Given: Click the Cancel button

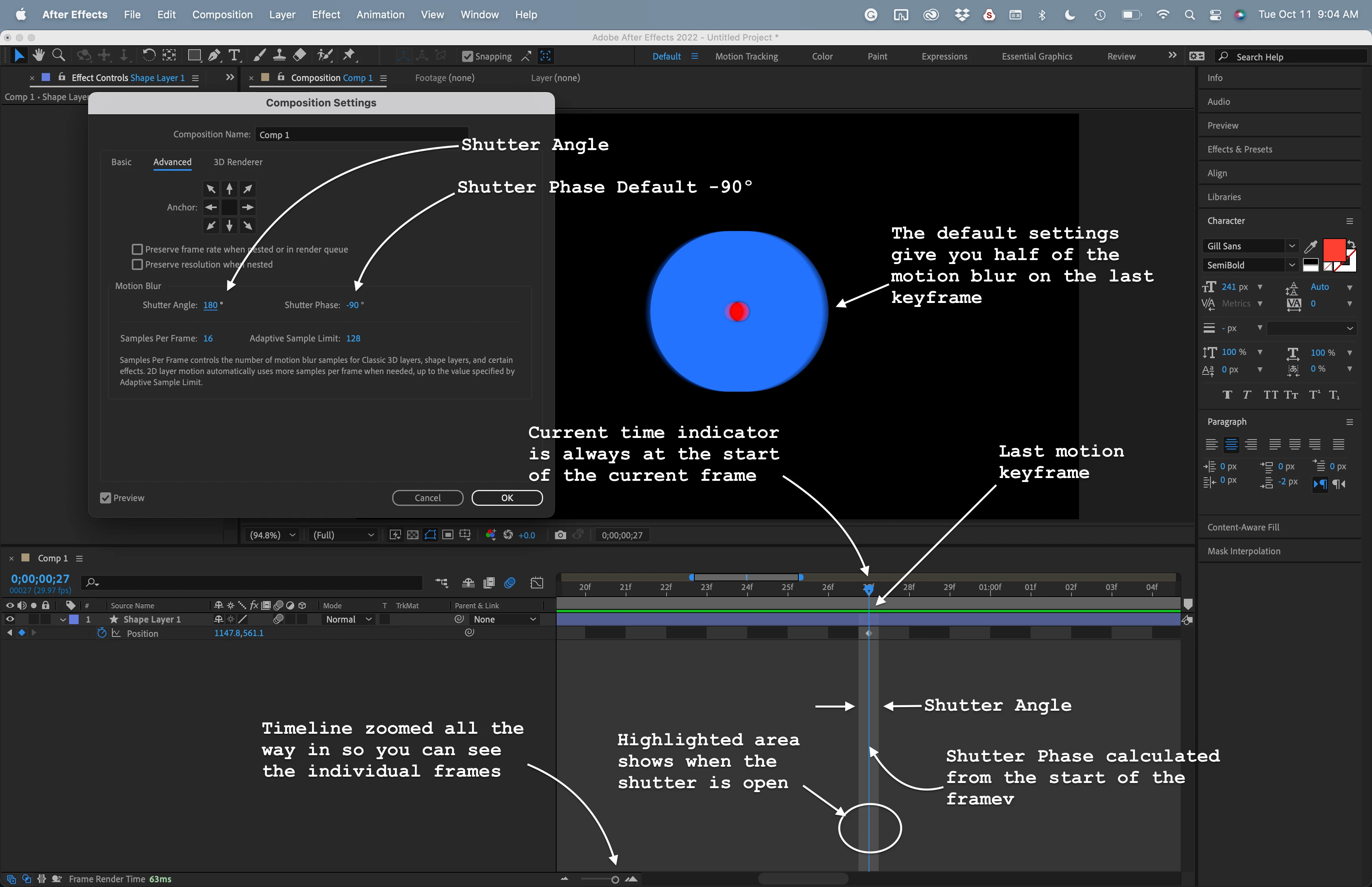Looking at the screenshot, I should (427, 497).
